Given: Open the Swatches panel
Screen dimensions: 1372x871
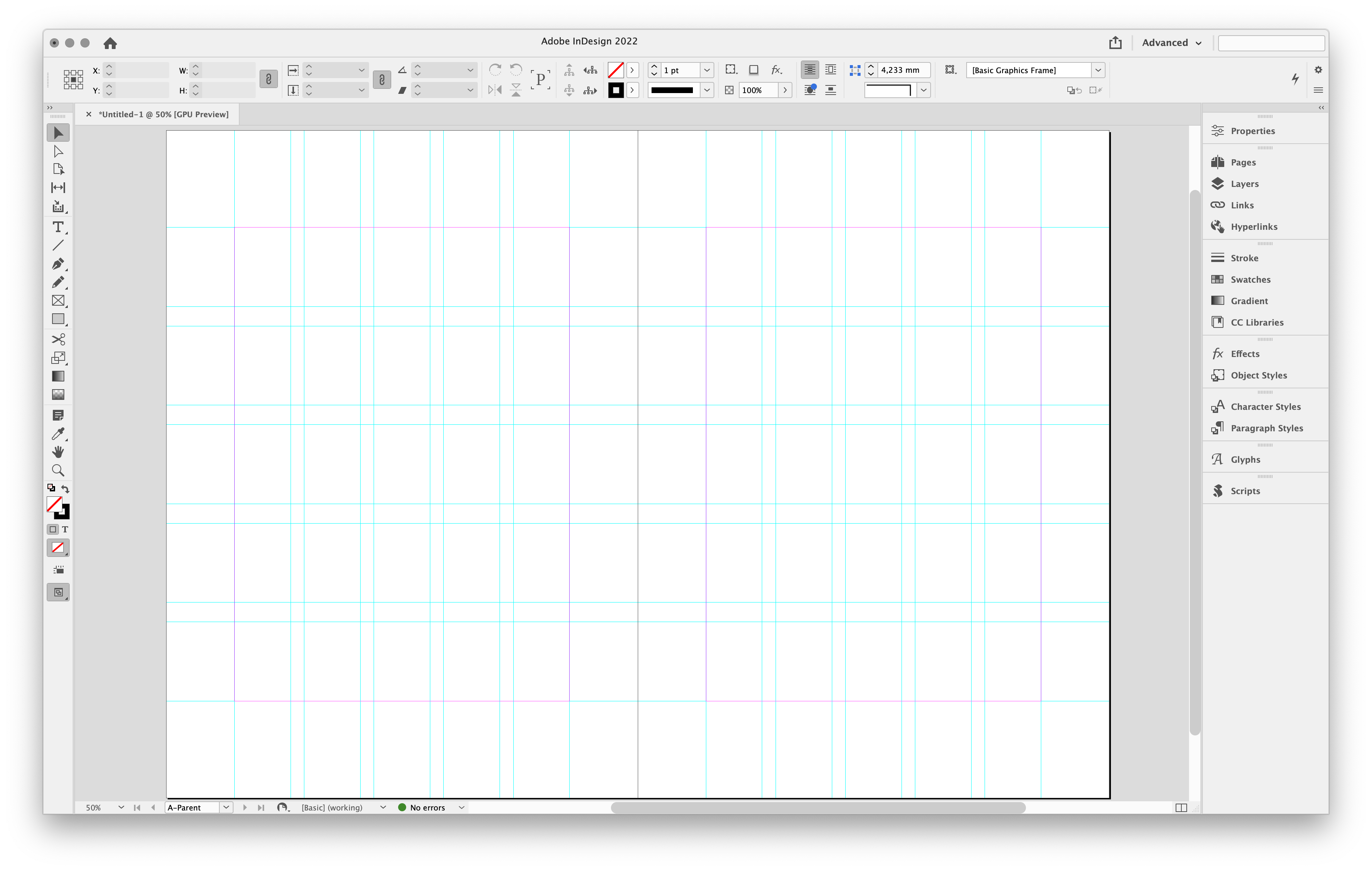Looking at the screenshot, I should (x=1250, y=279).
